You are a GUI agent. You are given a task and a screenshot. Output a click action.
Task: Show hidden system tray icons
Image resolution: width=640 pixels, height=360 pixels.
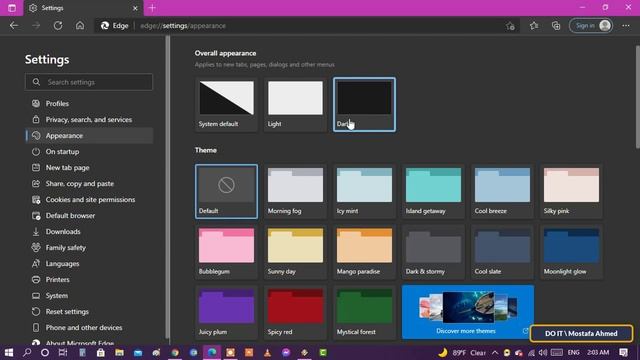(495, 352)
